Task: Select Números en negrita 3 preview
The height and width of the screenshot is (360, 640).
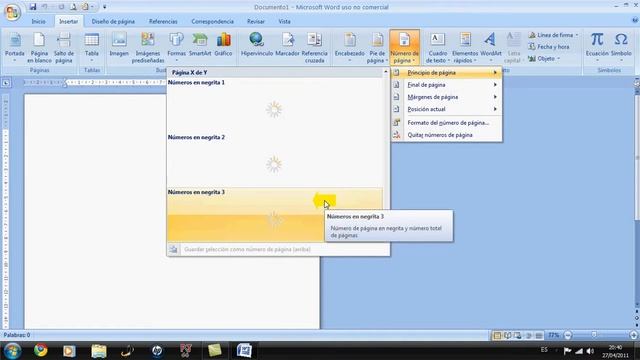Action: click(275, 215)
